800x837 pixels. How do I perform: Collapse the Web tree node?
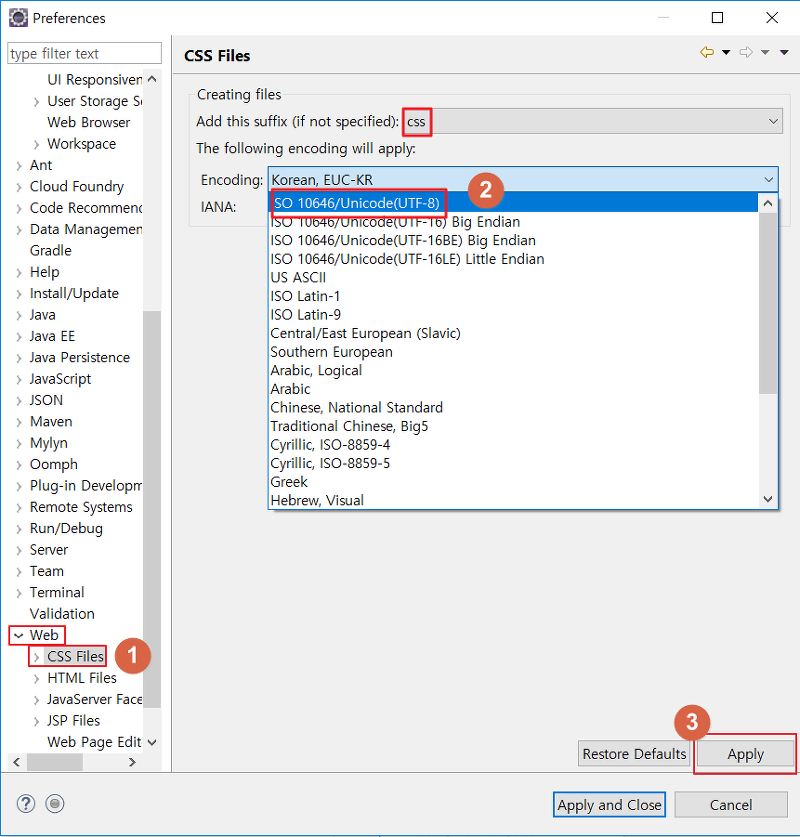19,635
